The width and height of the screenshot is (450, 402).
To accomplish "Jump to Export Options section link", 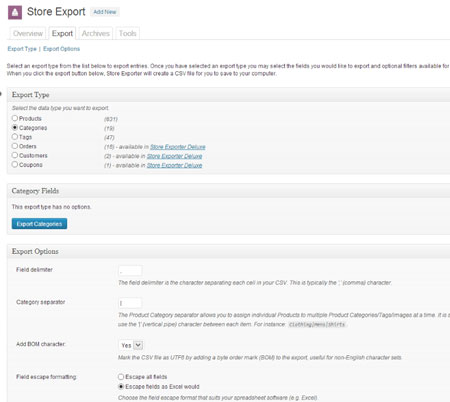I will tap(61, 49).
